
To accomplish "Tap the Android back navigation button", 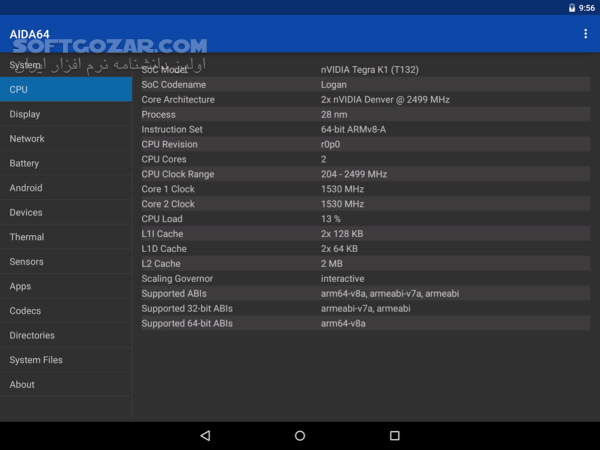I will (x=205, y=435).
